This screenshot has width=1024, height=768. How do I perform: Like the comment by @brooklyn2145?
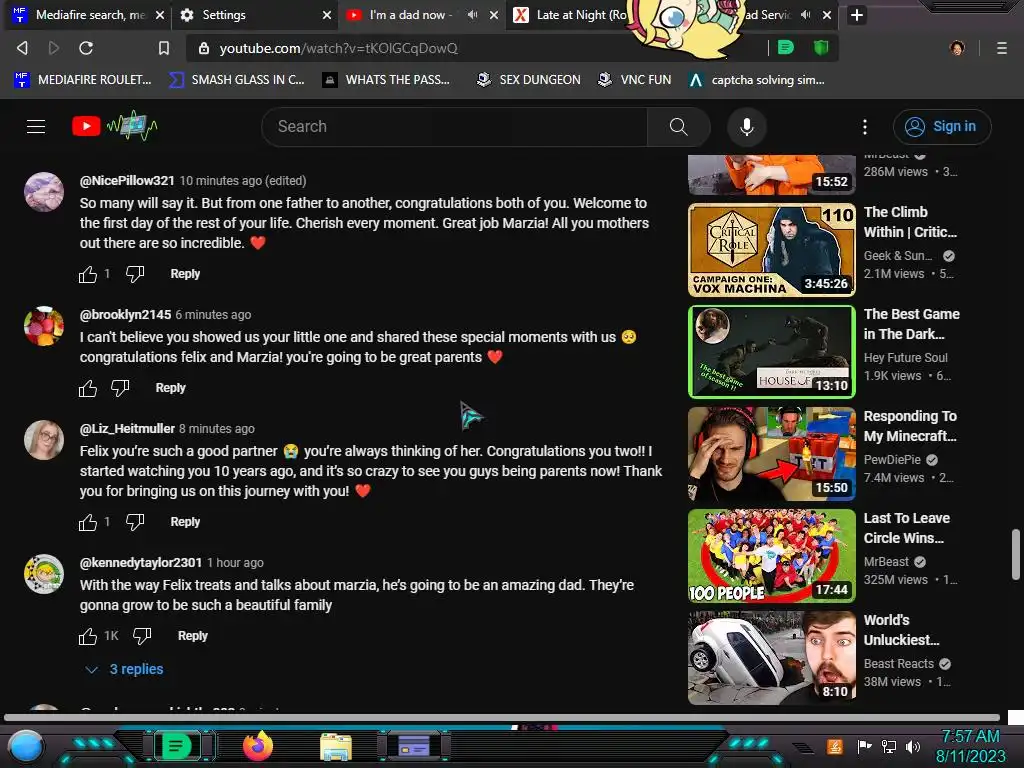point(88,389)
